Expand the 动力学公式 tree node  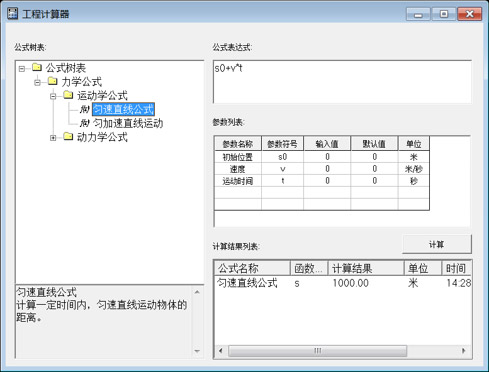tap(53, 138)
